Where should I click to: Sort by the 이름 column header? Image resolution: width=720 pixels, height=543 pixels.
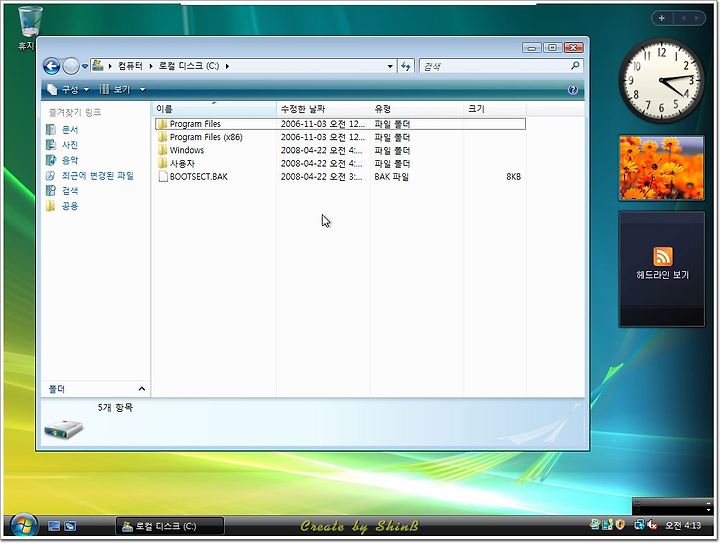click(x=214, y=109)
